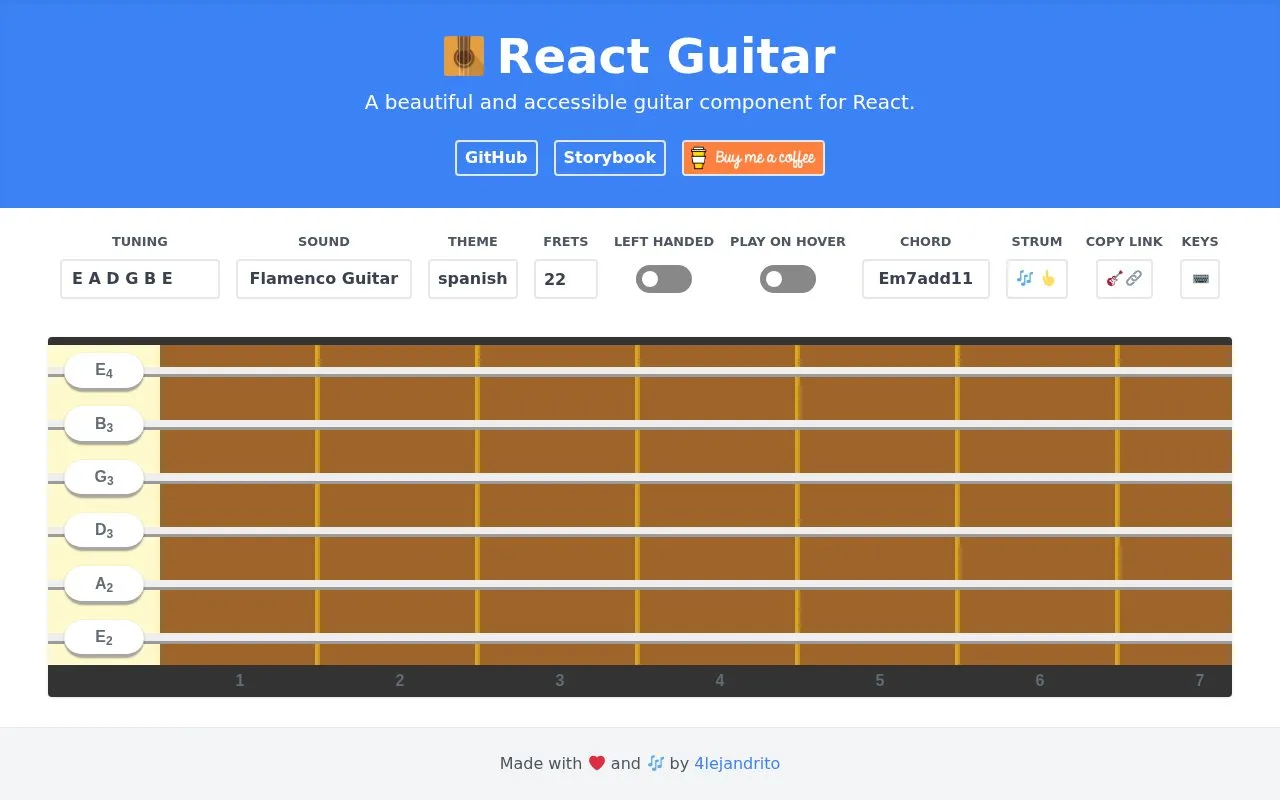Play the open D3 string button

104,531
